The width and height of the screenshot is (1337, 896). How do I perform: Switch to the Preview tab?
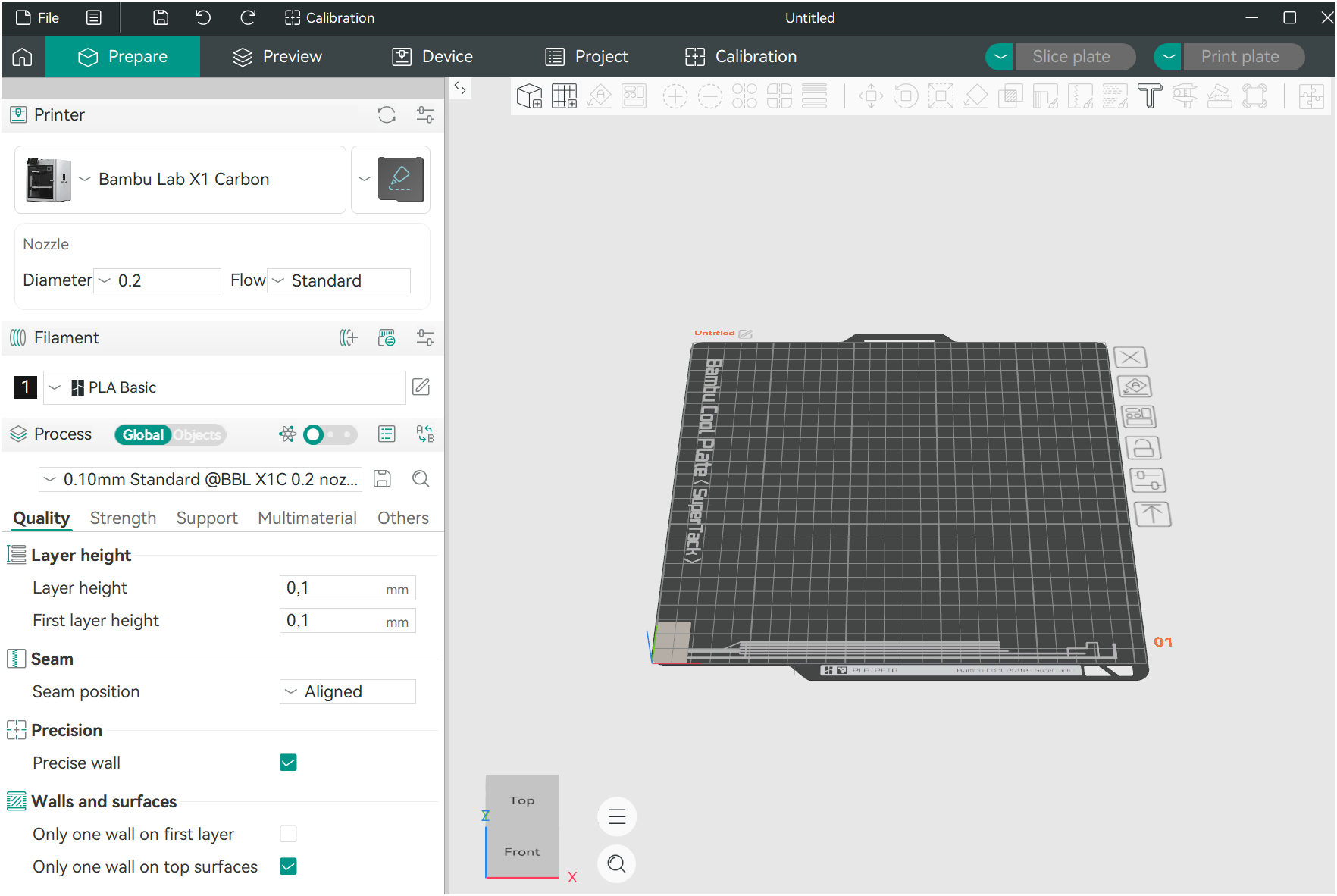(277, 57)
